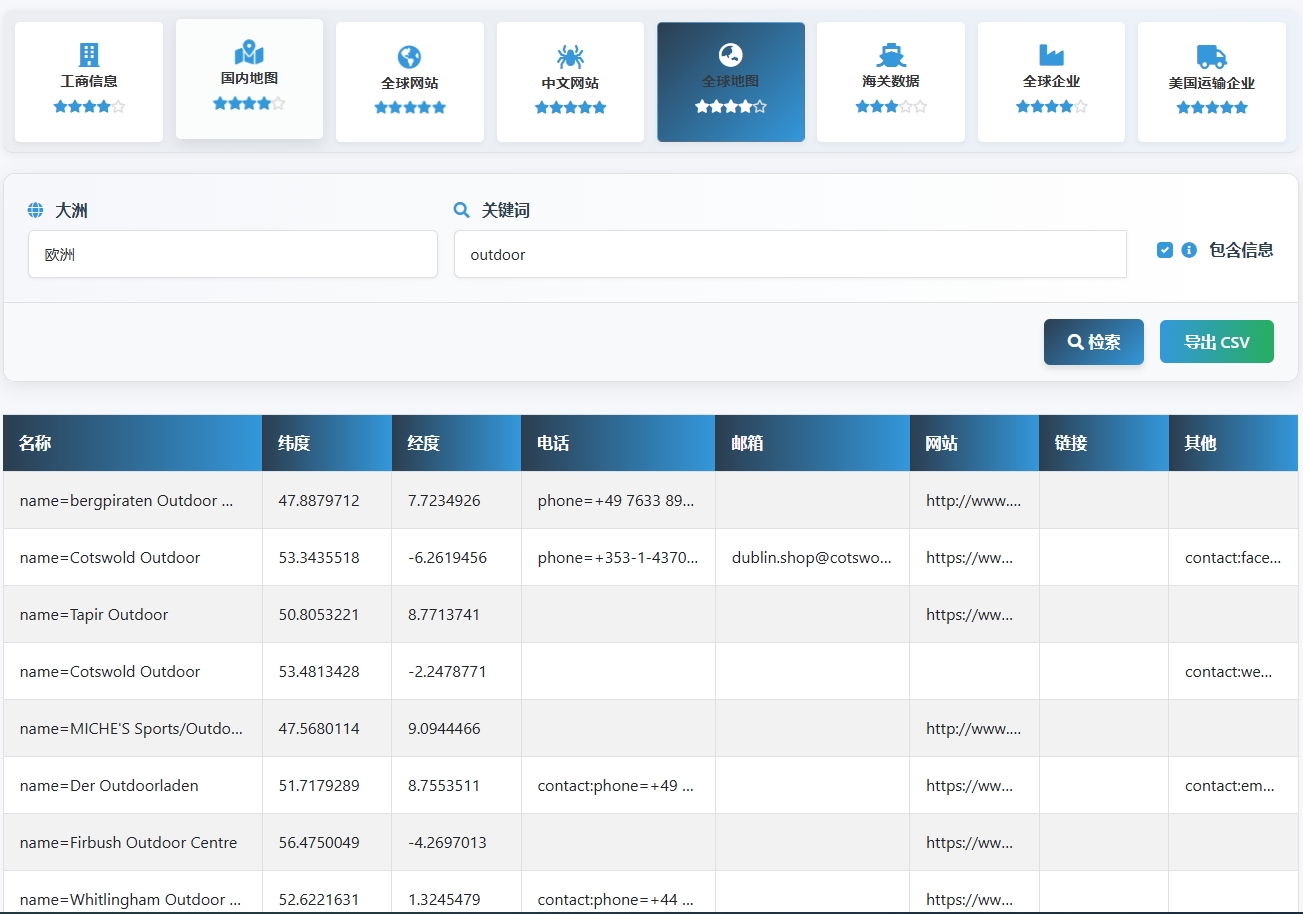Click the 电话 column header
The height and width of the screenshot is (914, 1303).
coord(618,443)
